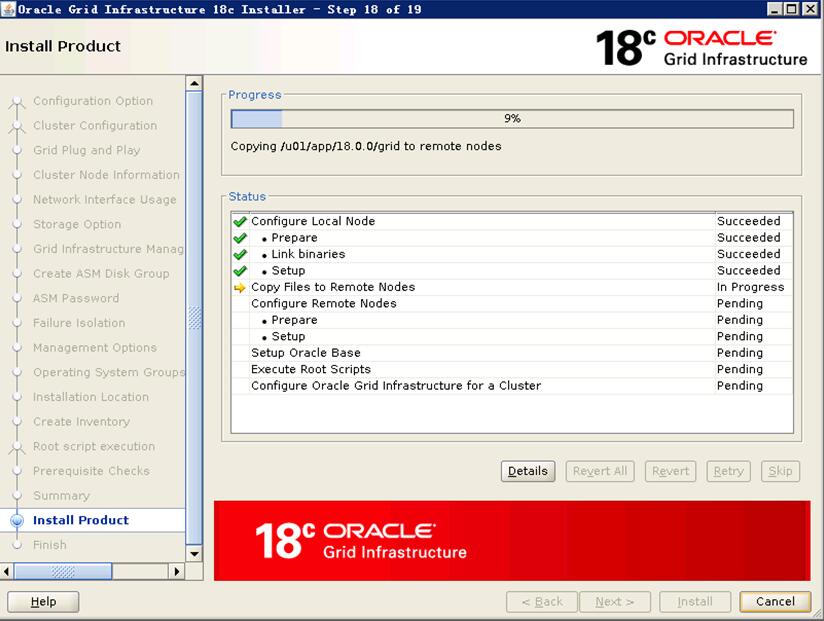This screenshot has height=621, width=824.
Task: Select the Create Inventory step
Action: pyautogui.click(x=81, y=422)
